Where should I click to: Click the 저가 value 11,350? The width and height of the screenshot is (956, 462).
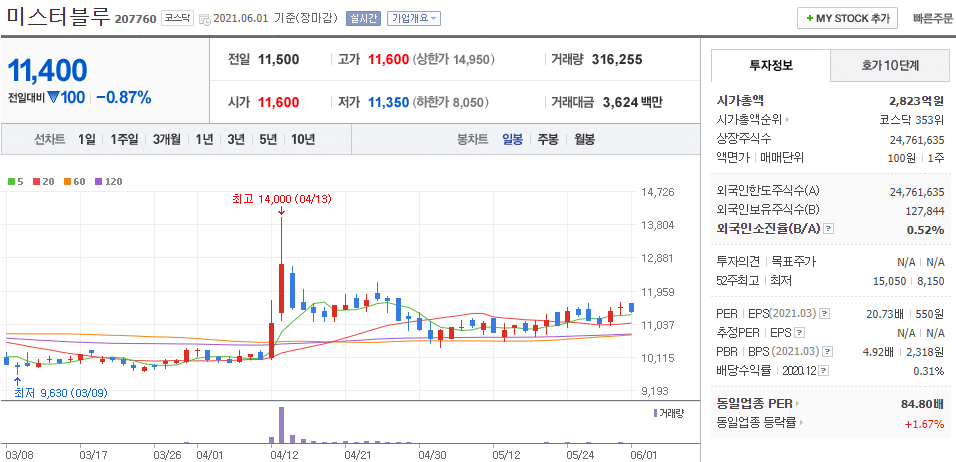(x=388, y=102)
